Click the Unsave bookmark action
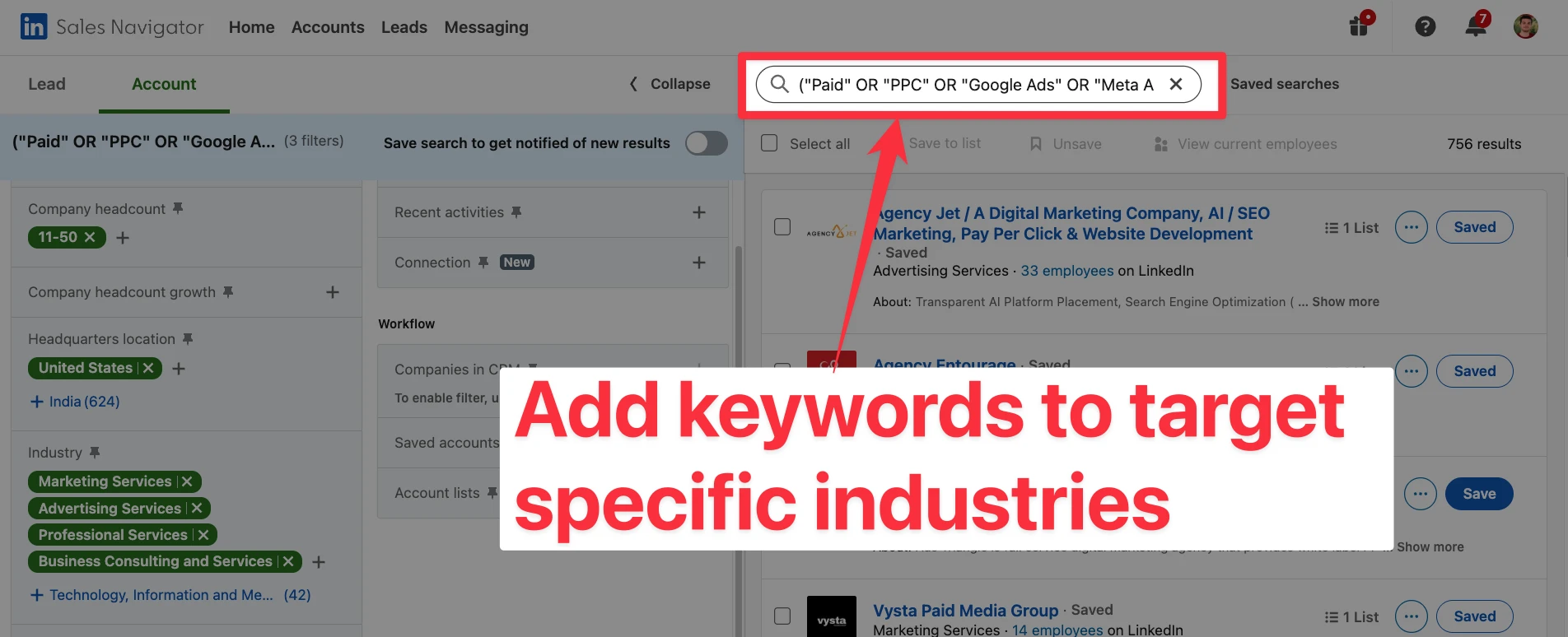Image resolution: width=1568 pixels, height=637 pixels. coord(1066,144)
